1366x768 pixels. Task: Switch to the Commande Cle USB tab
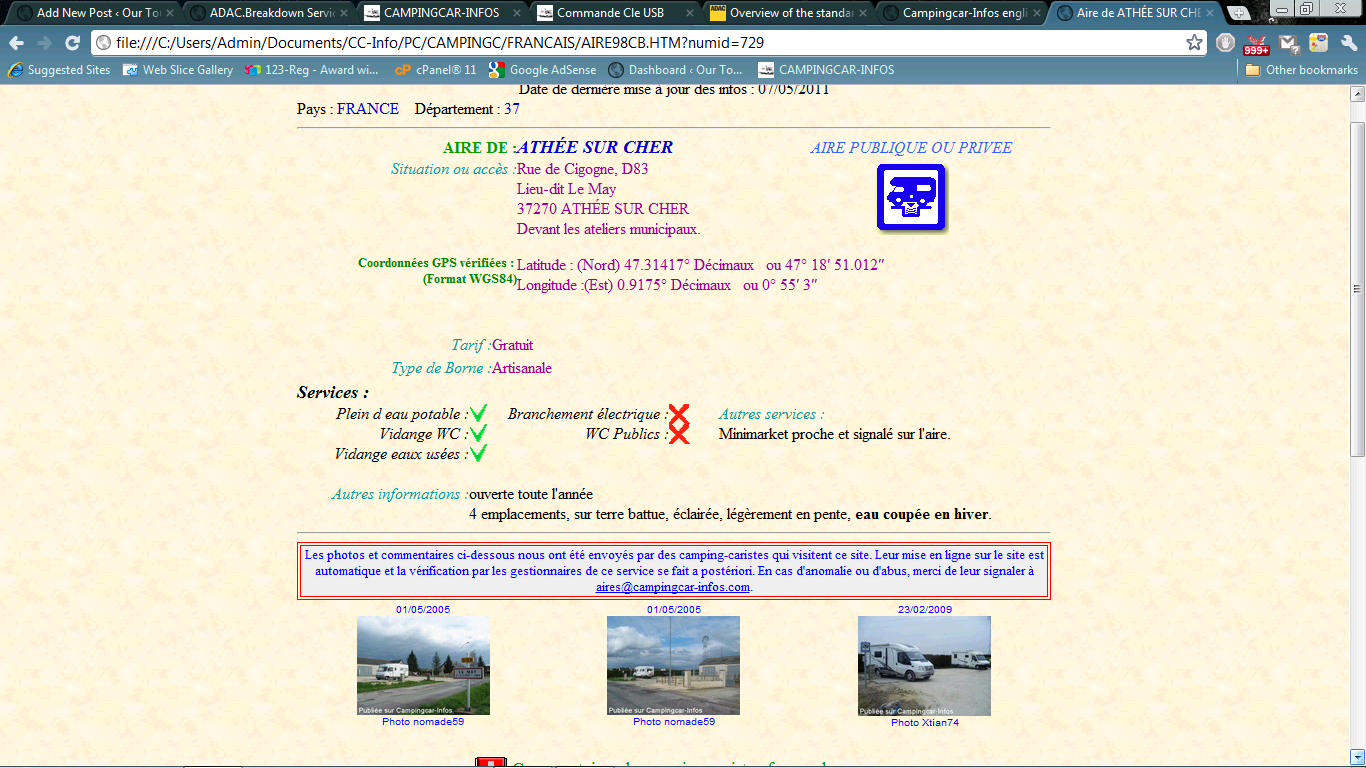point(612,13)
